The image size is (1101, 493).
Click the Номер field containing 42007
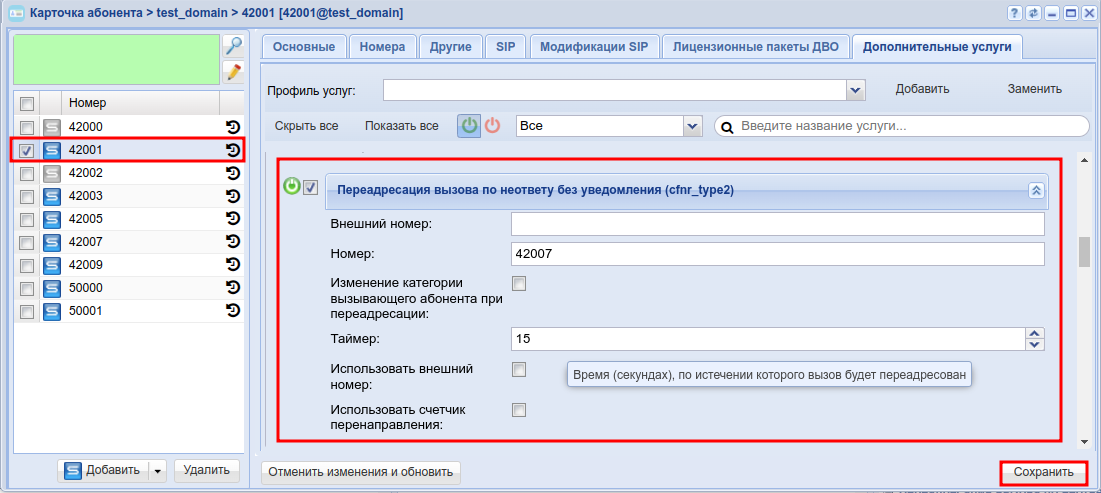click(778, 254)
